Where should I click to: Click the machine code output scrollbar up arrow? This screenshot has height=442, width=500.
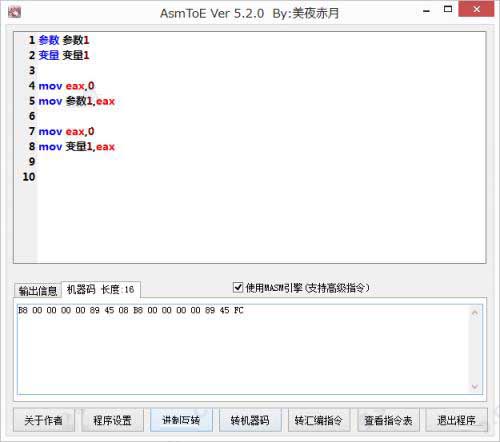click(x=475, y=312)
